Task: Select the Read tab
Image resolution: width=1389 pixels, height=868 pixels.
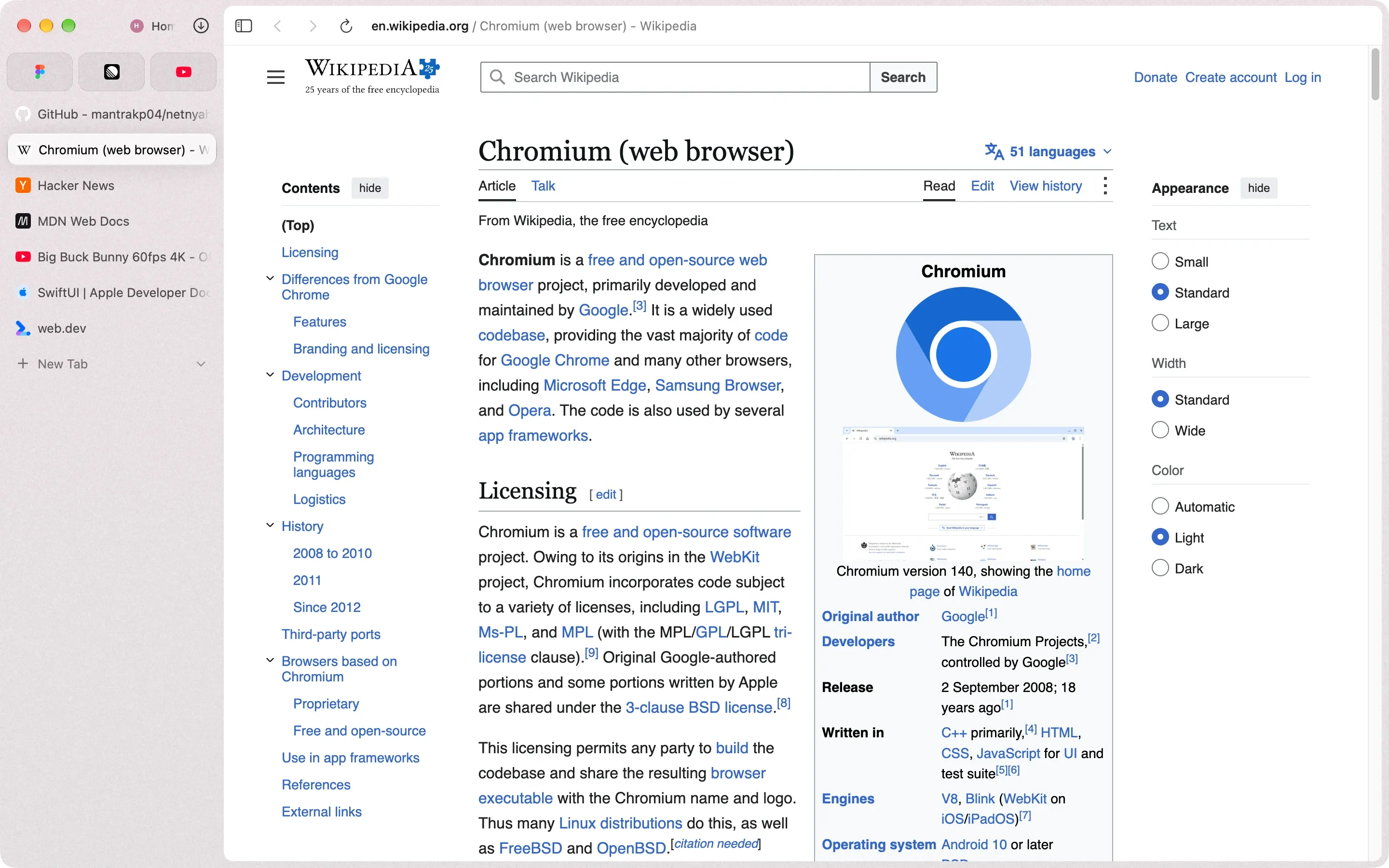Action: [939, 186]
